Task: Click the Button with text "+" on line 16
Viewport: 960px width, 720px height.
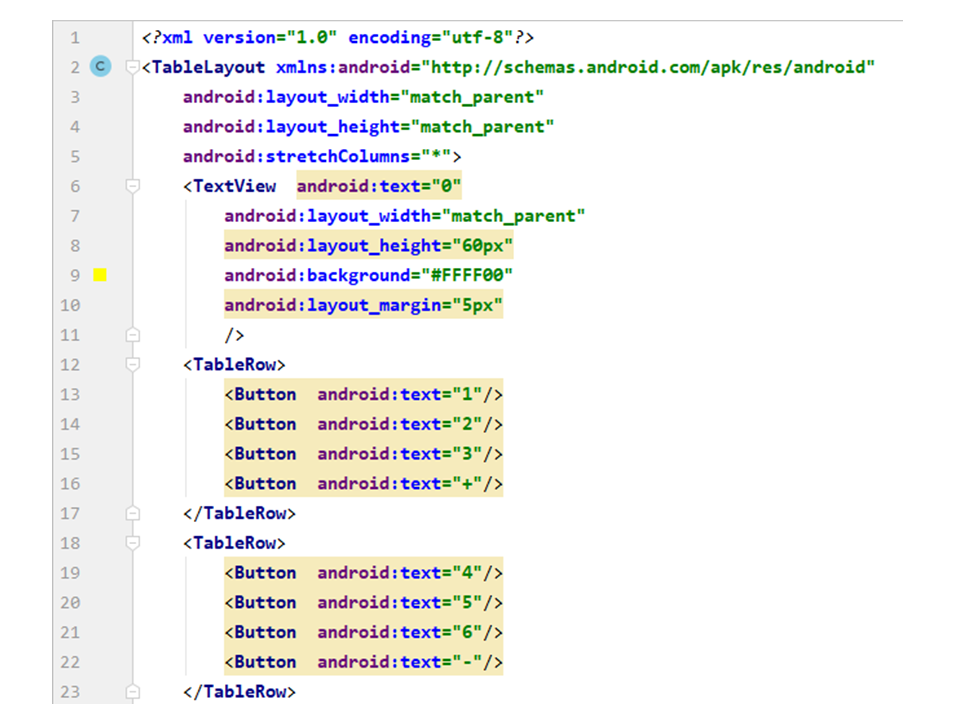Action: (x=363, y=484)
